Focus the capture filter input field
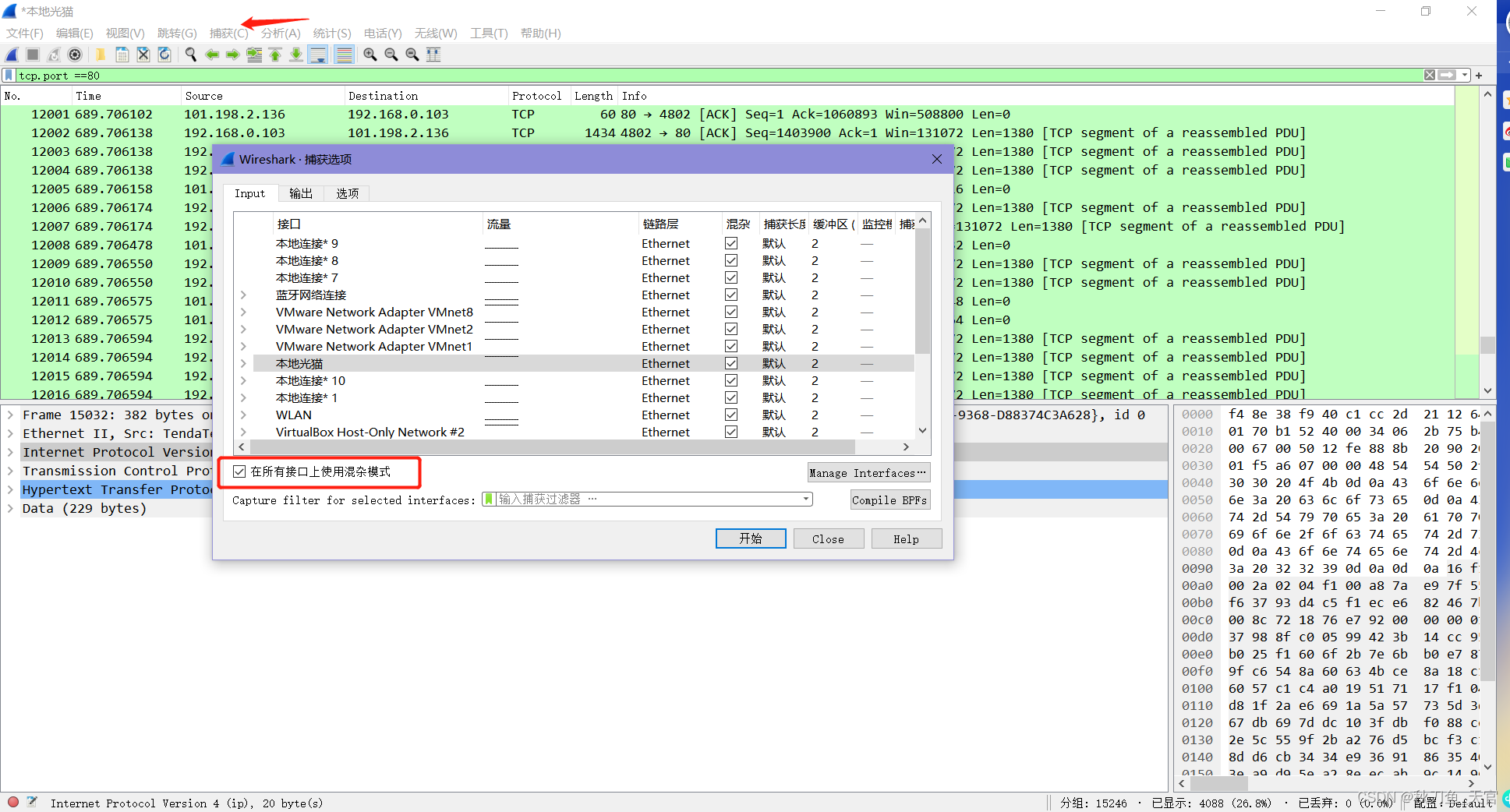The height and width of the screenshot is (812, 1510). [647, 499]
